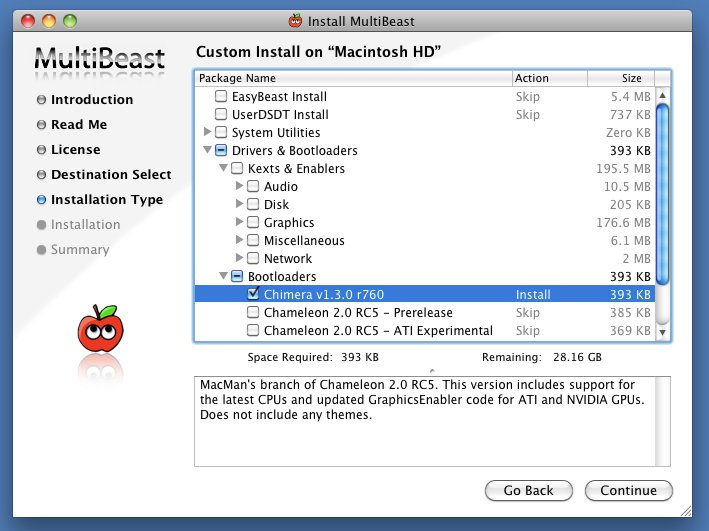
Task: Click the apple icon in the title bar
Action: click(x=295, y=20)
